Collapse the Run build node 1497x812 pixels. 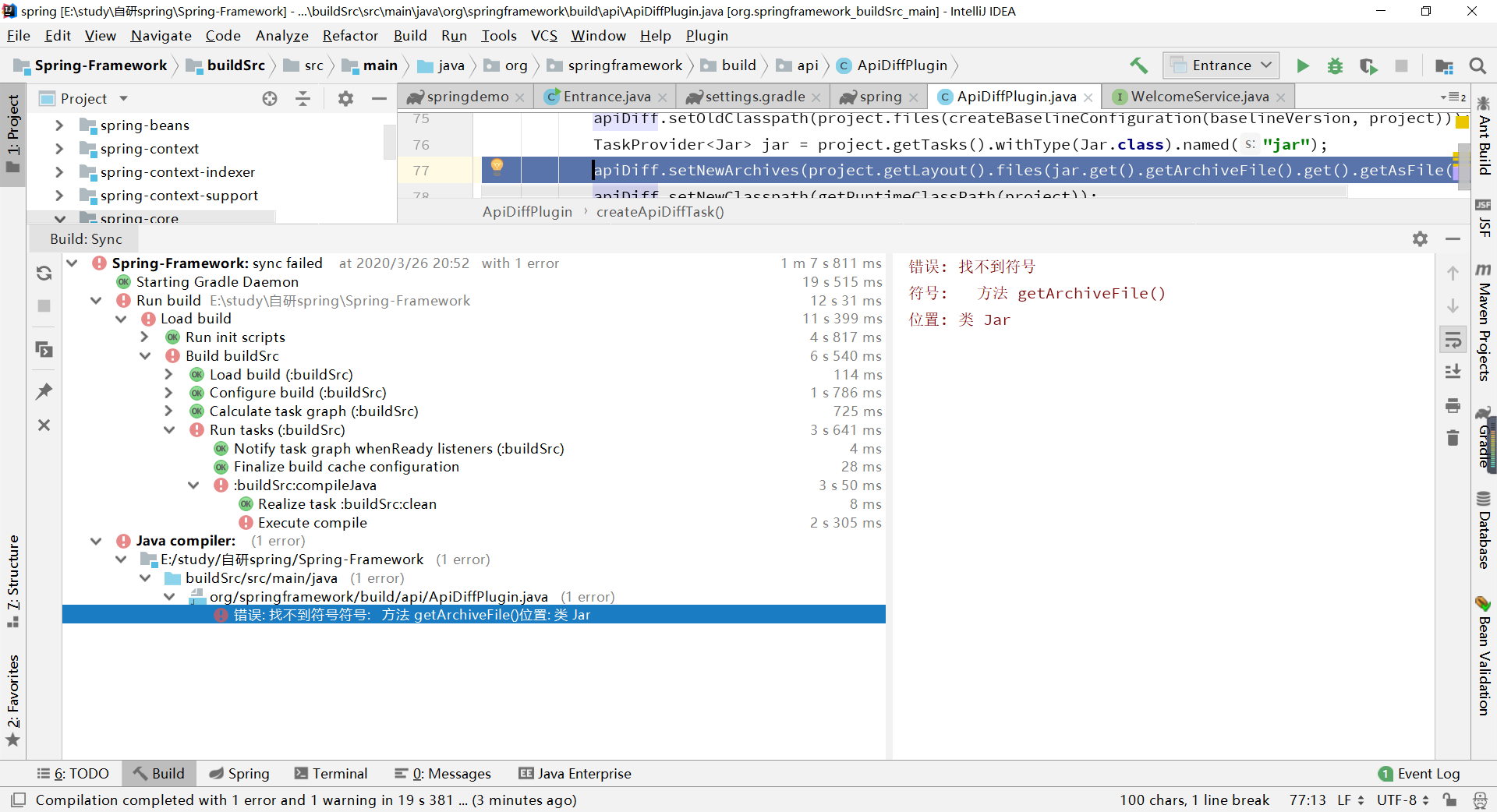tap(97, 301)
